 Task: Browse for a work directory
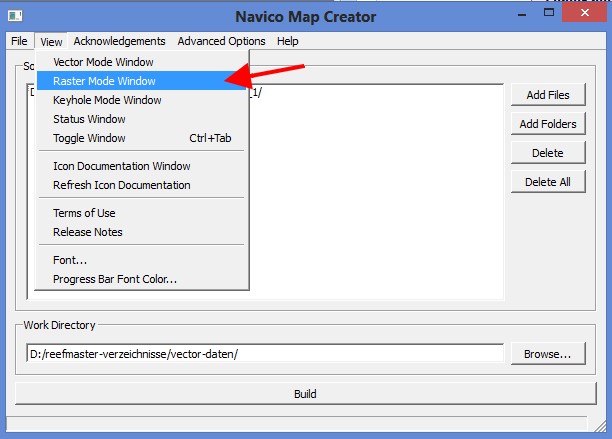[x=547, y=354]
